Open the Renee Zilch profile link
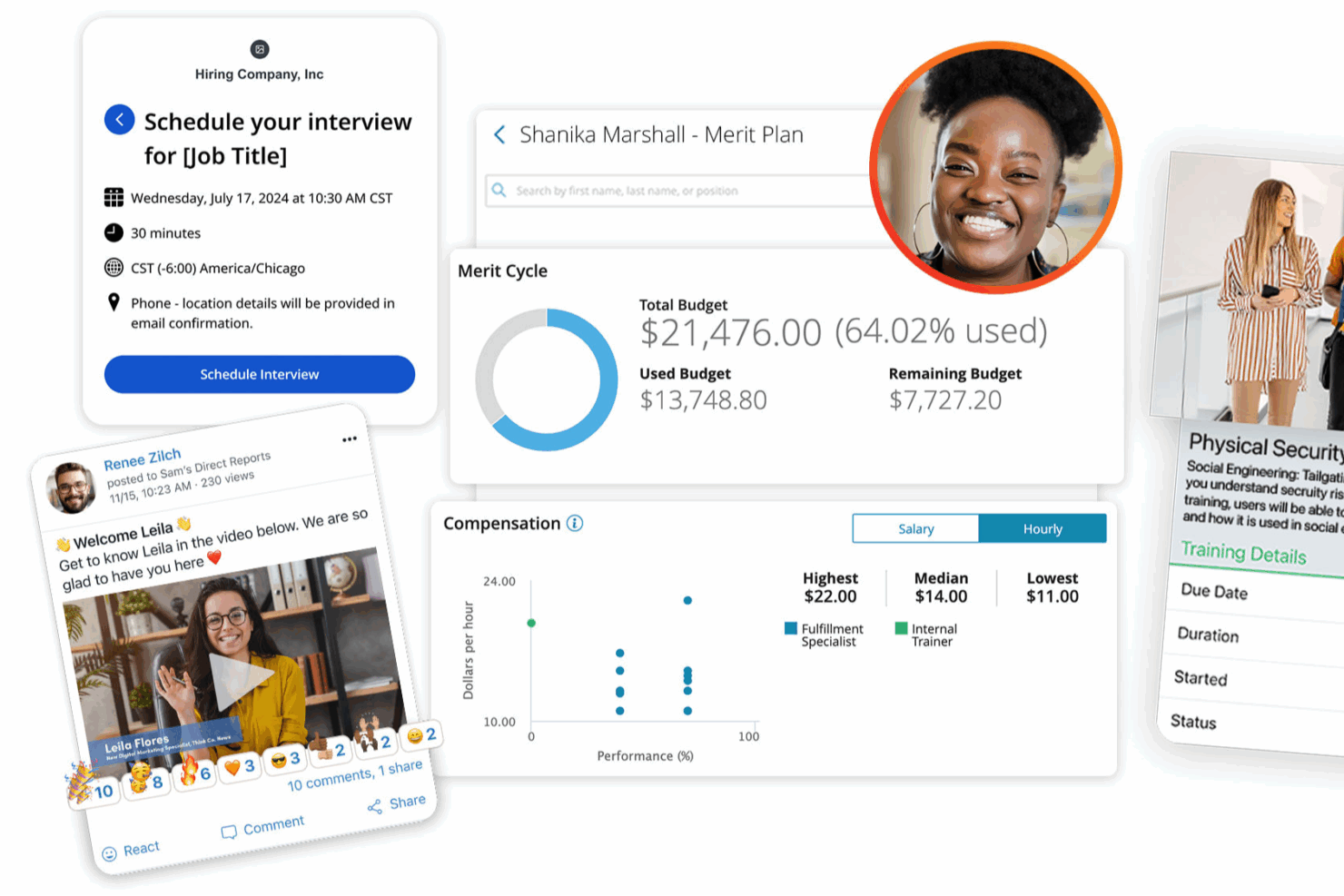1344x896 pixels. (x=143, y=459)
